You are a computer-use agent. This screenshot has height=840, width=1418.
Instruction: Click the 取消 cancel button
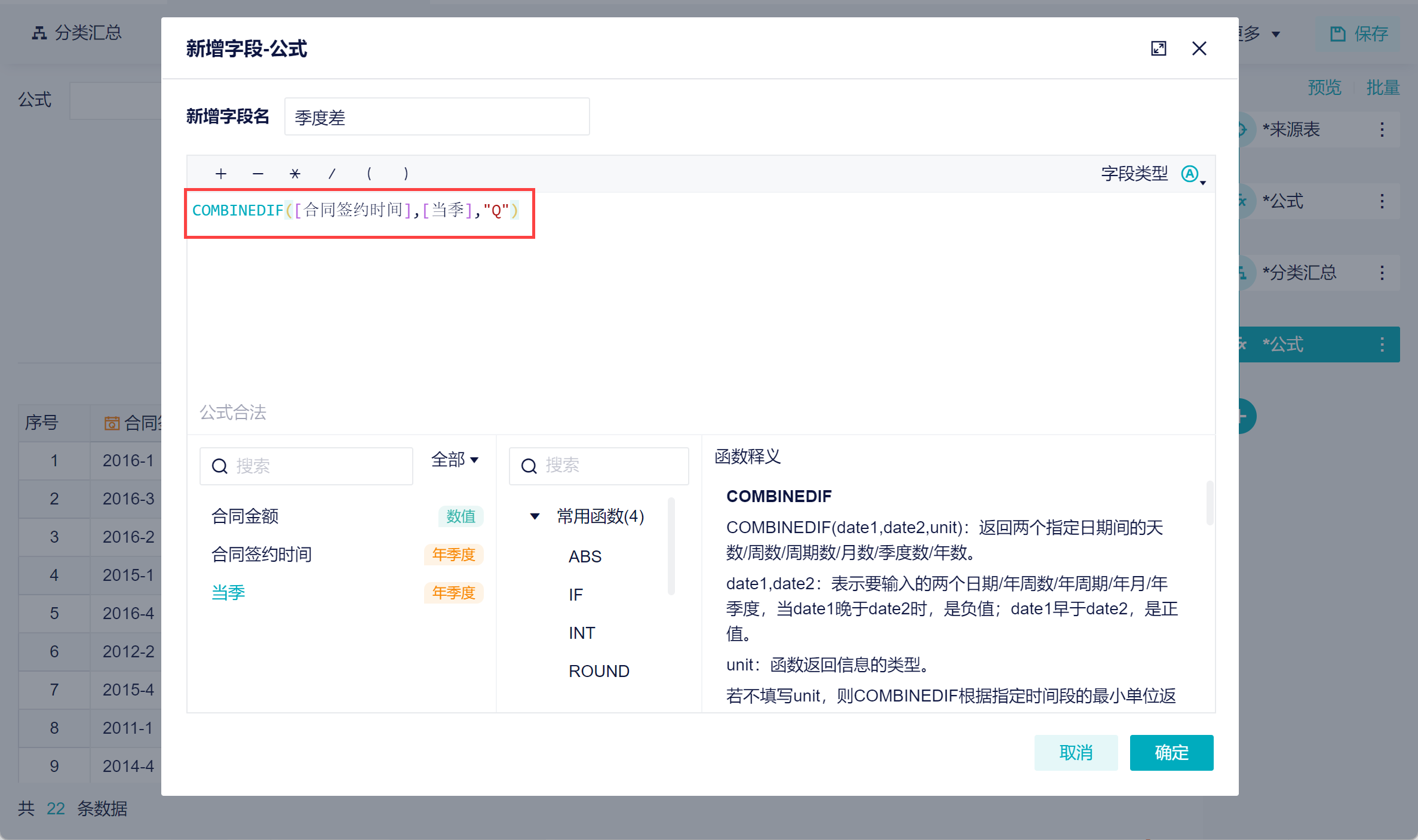coord(1075,752)
